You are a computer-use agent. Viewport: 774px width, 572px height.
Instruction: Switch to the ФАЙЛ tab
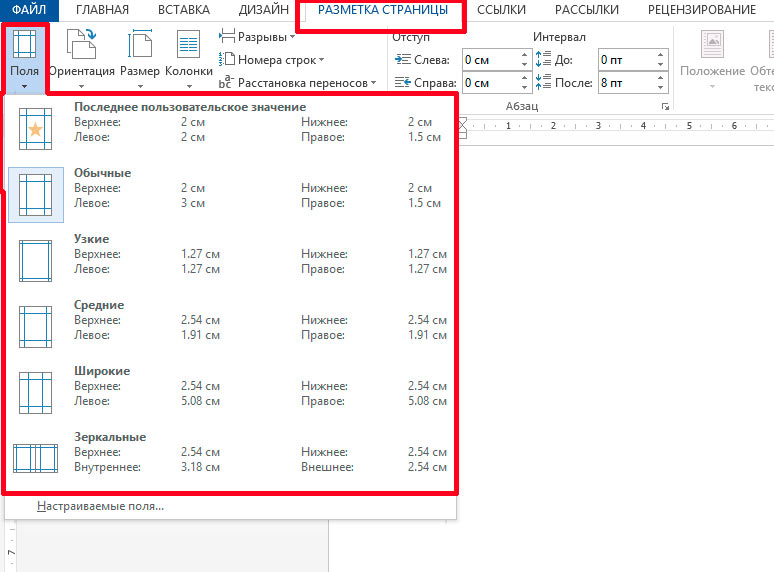click(29, 10)
